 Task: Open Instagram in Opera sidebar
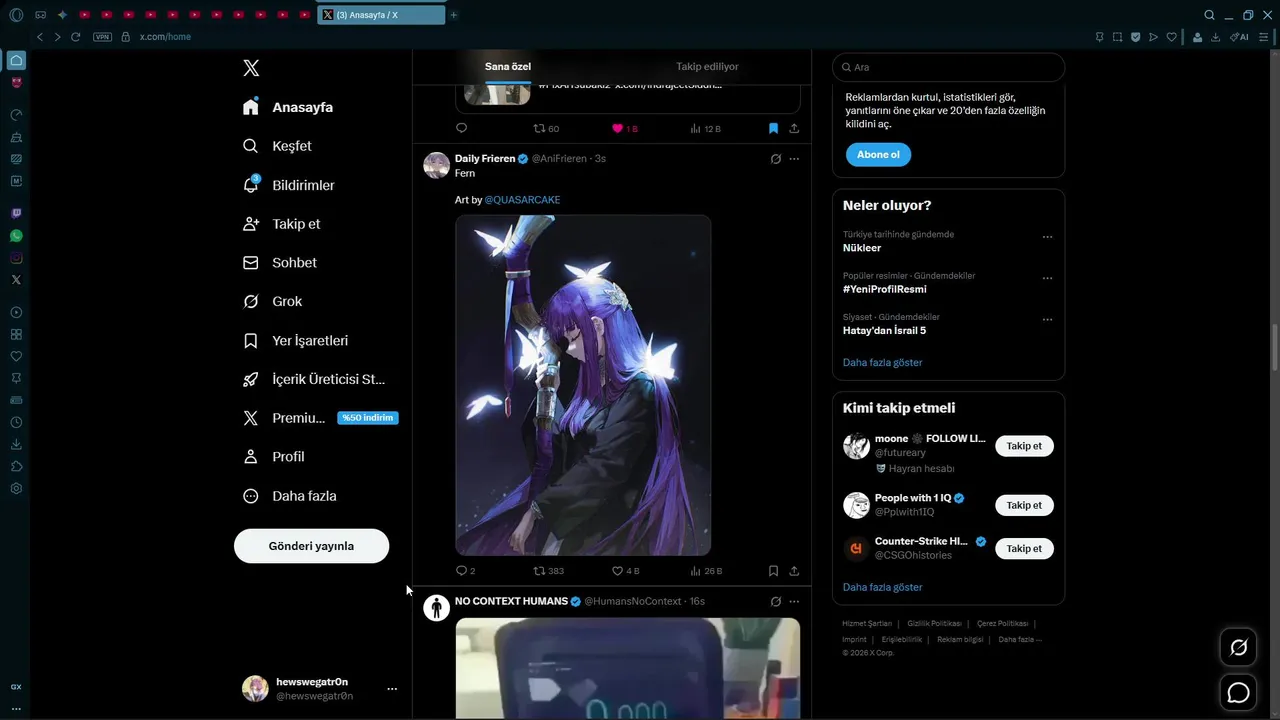pos(16,258)
